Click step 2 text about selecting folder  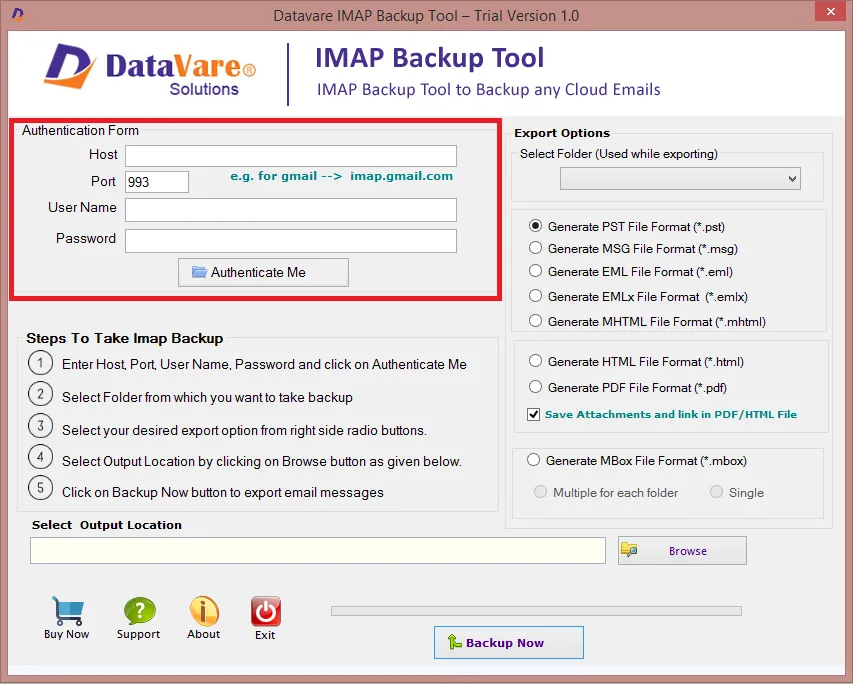(x=207, y=397)
